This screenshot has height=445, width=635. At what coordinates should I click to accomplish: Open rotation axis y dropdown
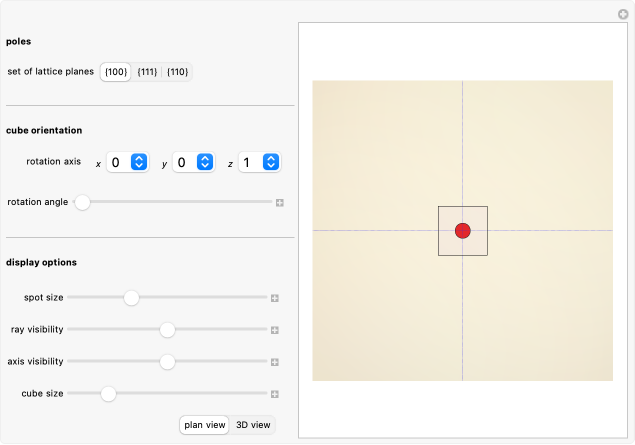(x=193, y=162)
